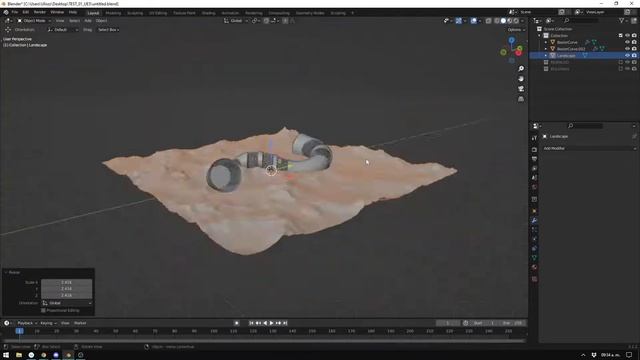Image resolution: width=640 pixels, height=360 pixels.
Task: Open the Object properties orange square tab
Action: click(x=534, y=211)
